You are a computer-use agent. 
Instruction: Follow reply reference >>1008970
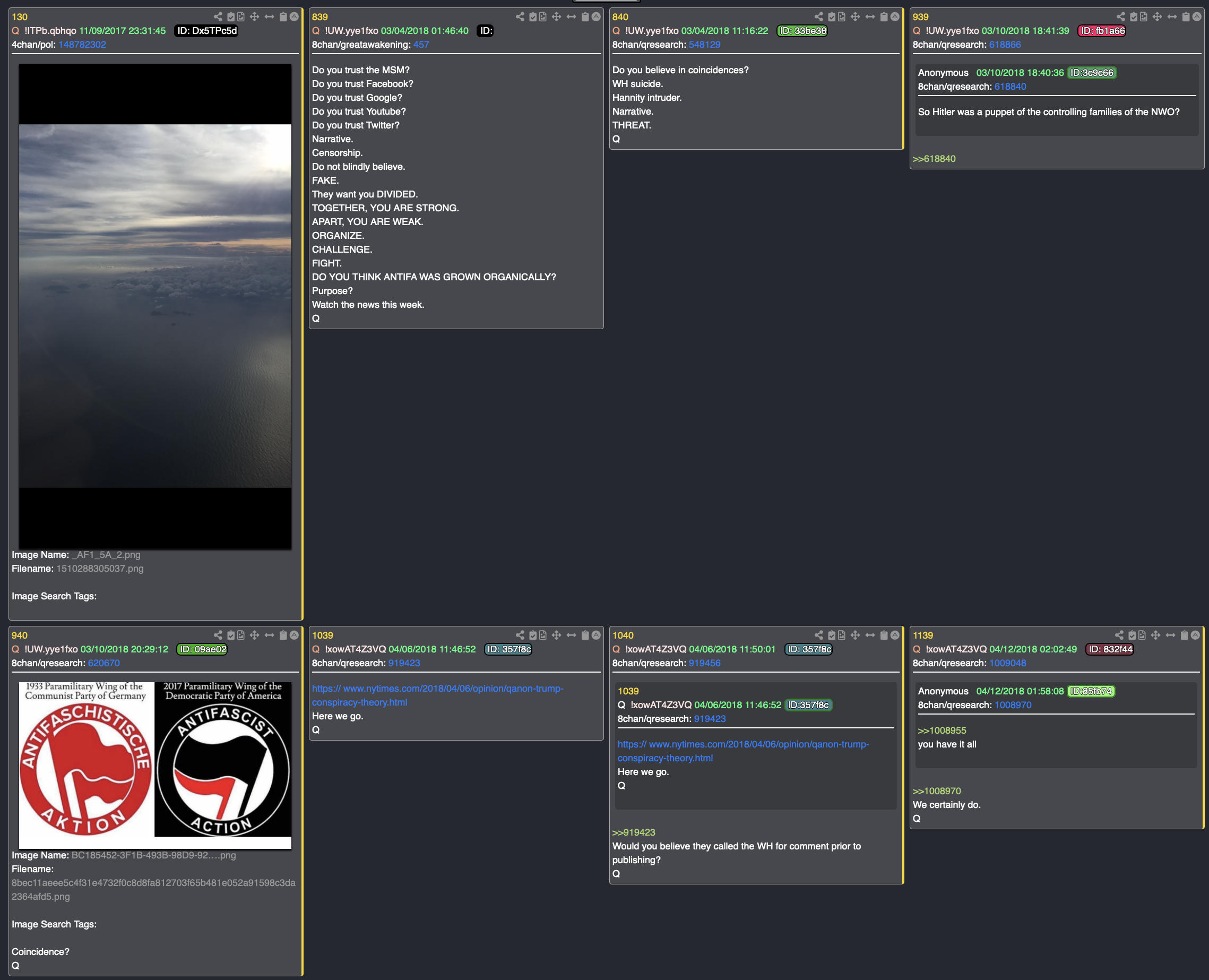tap(937, 791)
